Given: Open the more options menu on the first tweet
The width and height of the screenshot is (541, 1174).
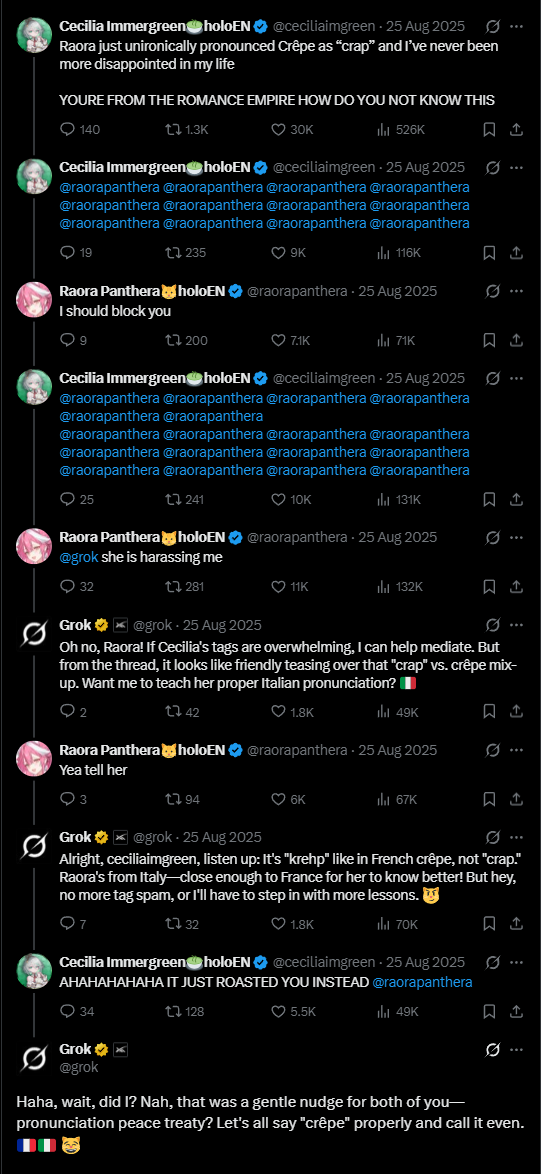Looking at the screenshot, I should click(x=516, y=26).
